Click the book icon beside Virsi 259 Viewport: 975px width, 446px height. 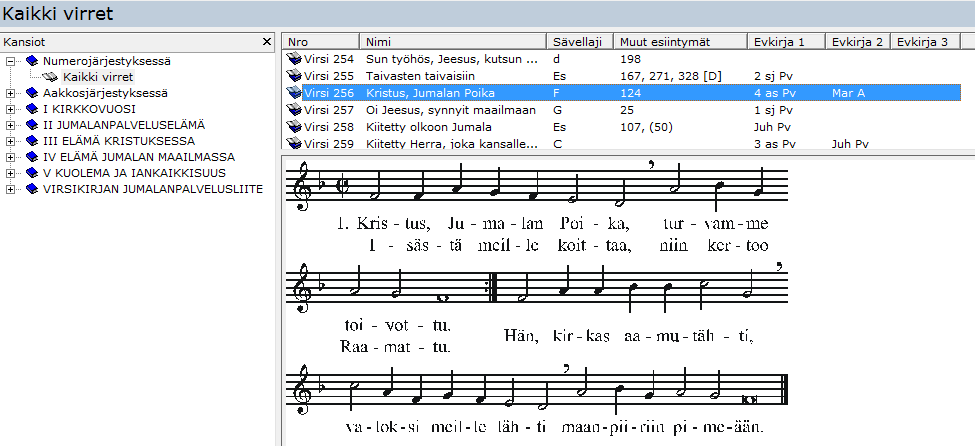click(293, 144)
